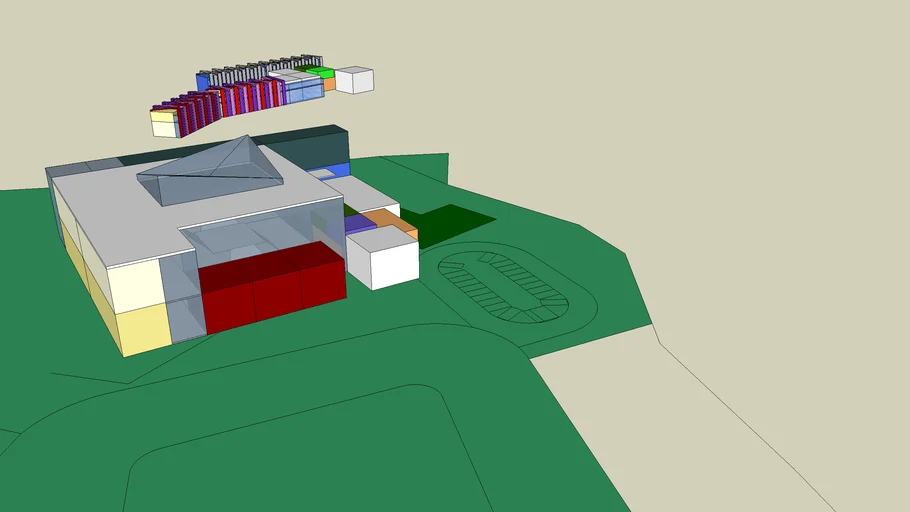Select the floating white cube above the site
Screen dimensions: 910x512
(354, 80)
